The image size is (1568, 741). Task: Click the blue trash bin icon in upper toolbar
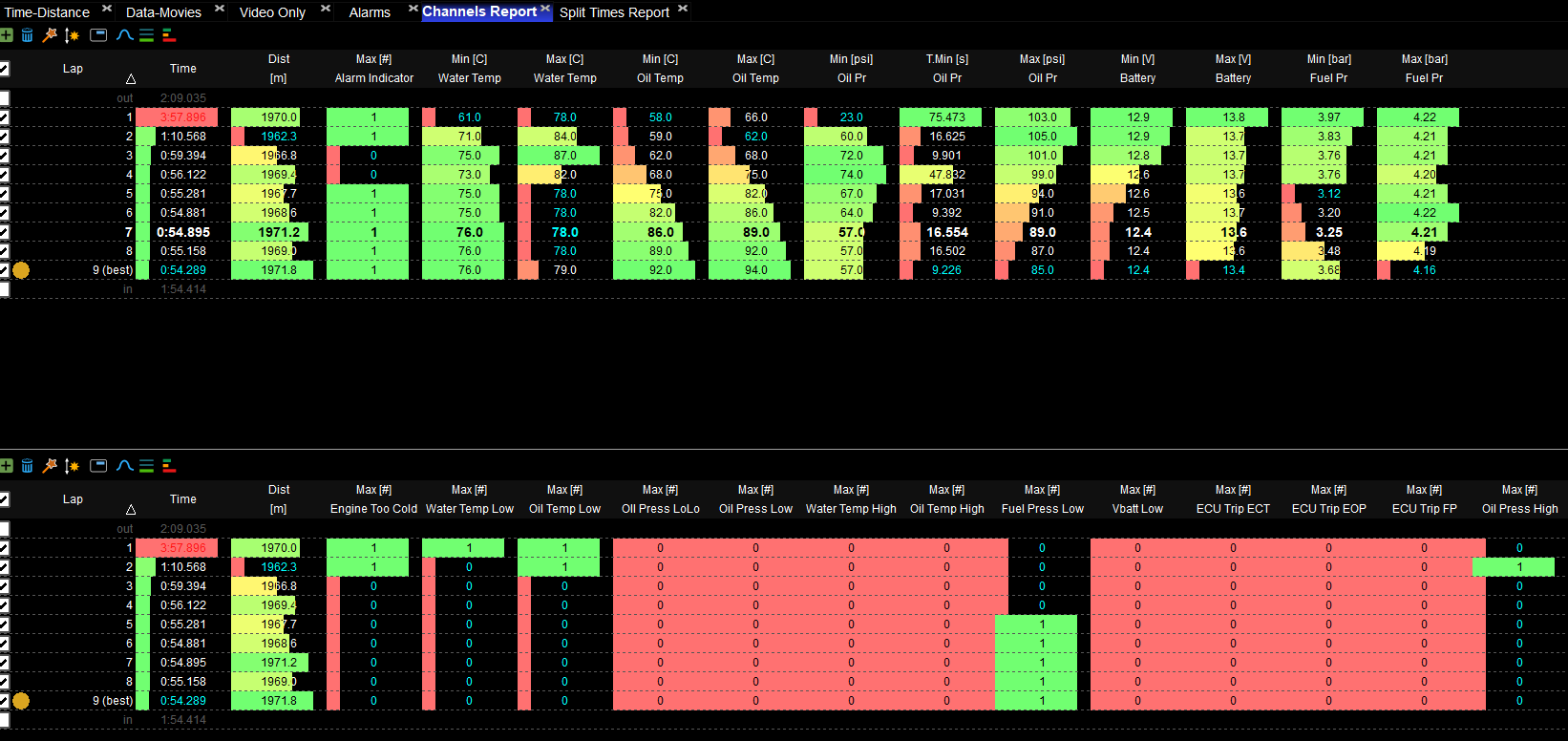[x=27, y=35]
